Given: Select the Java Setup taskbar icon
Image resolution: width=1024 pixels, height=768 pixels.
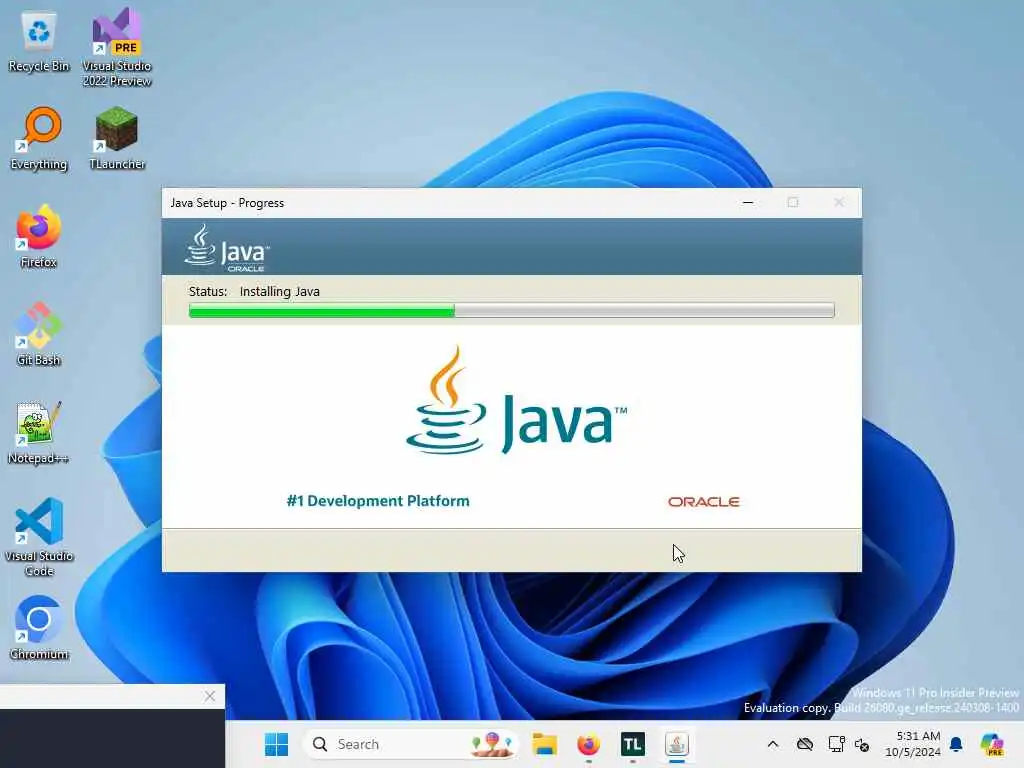Looking at the screenshot, I should coord(677,744).
